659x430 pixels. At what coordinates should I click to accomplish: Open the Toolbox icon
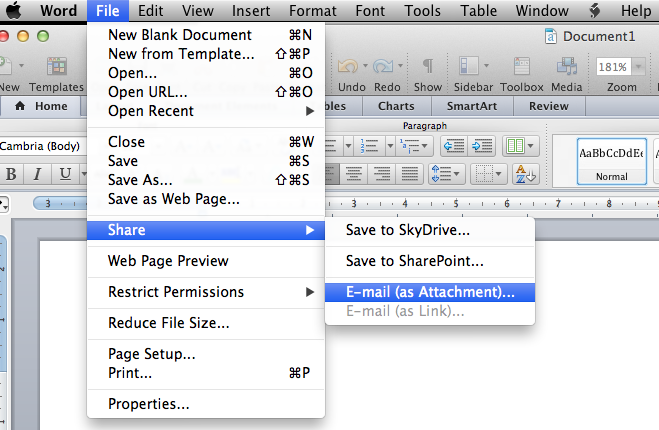coord(522,66)
